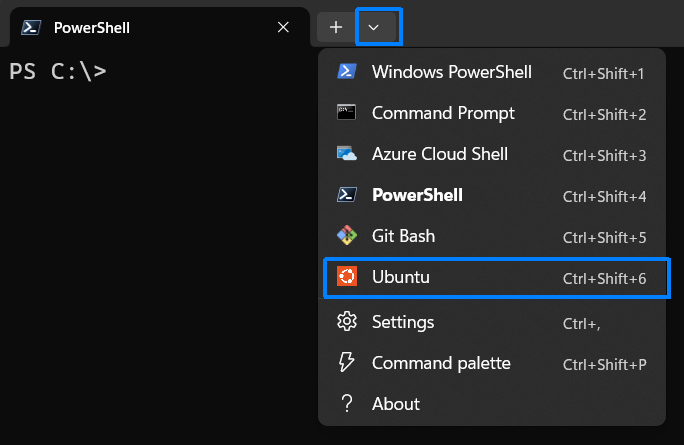
Task: Select the bold PowerShell menu entry
Action: click(x=492, y=195)
